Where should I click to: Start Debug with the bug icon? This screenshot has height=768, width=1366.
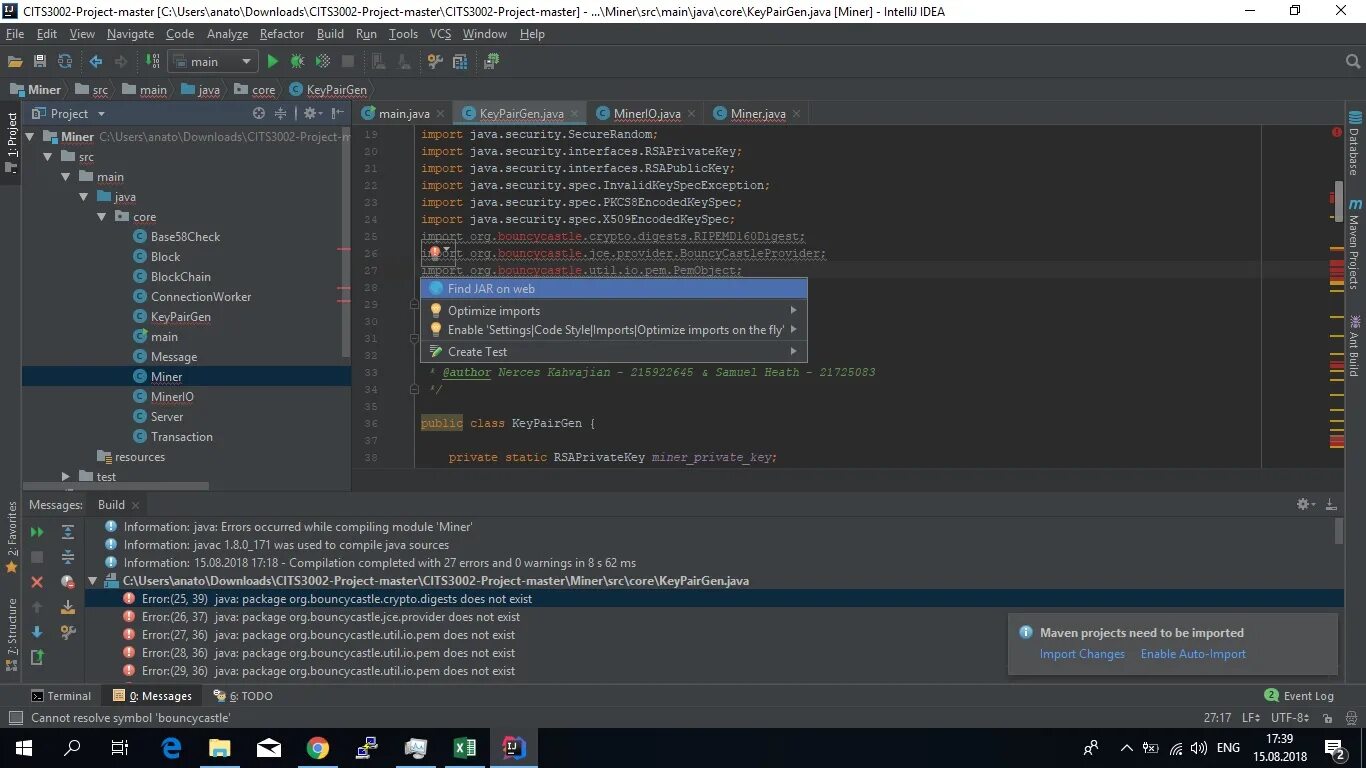(x=297, y=61)
